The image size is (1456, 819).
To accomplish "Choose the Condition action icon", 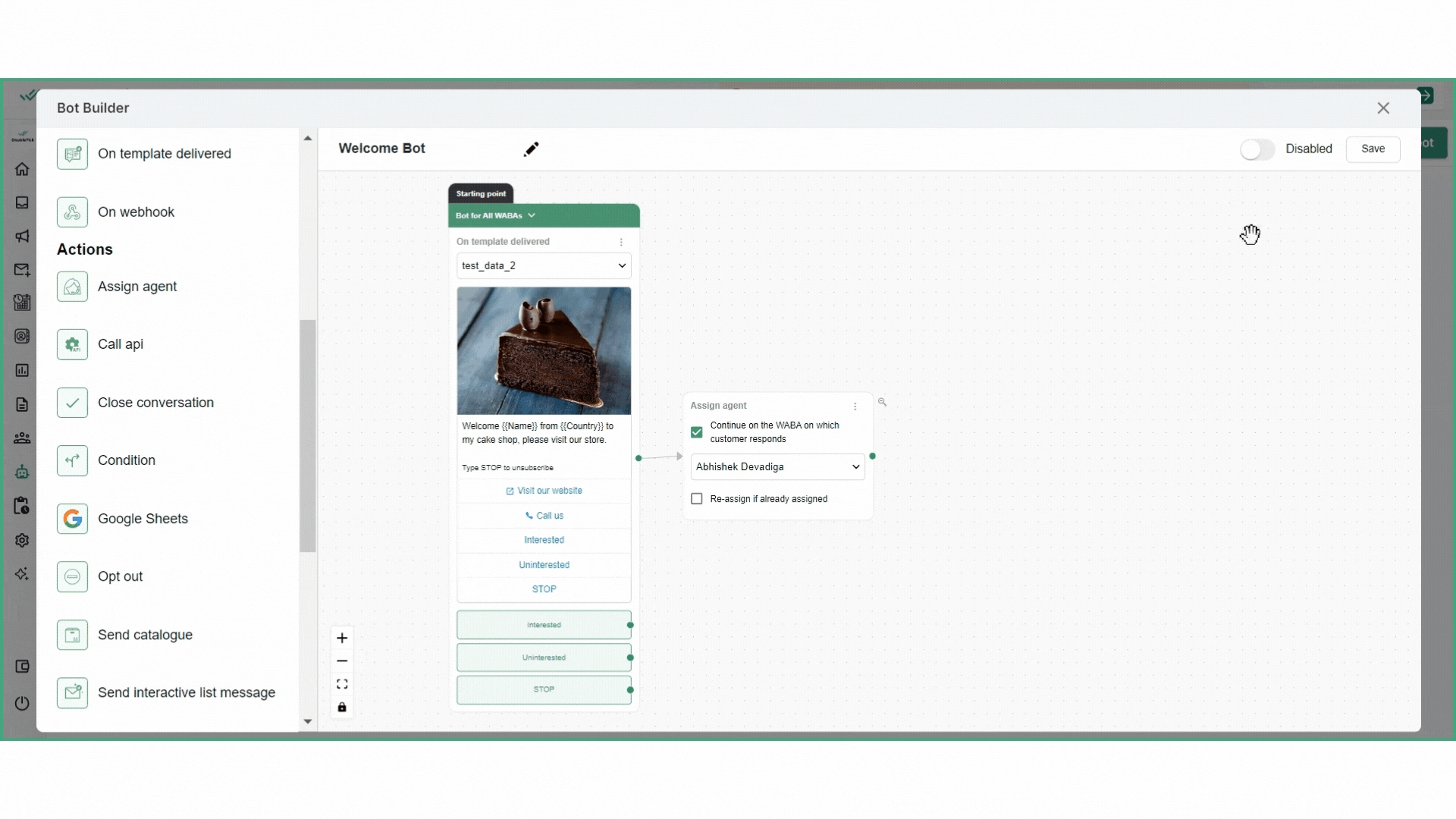I will 72,460.
